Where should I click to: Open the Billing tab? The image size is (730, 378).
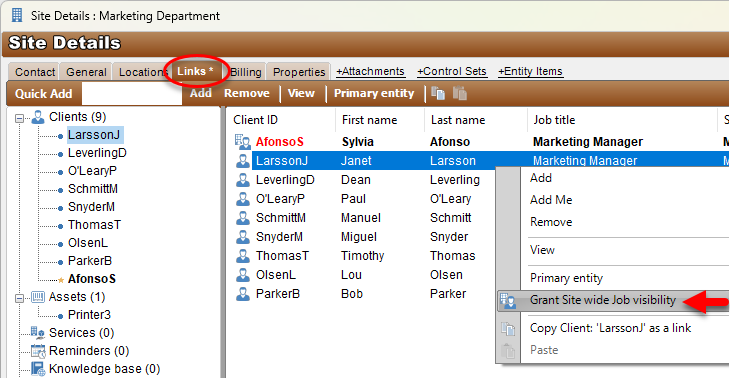246,72
